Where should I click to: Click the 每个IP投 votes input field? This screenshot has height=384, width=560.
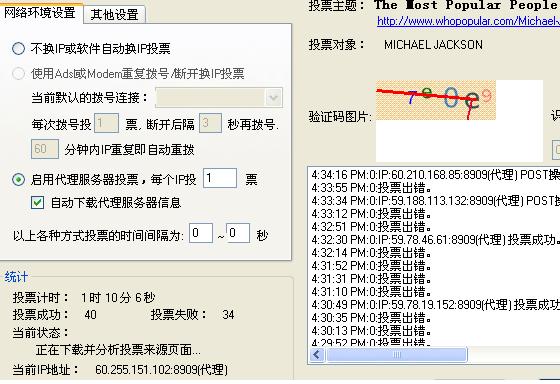(220, 178)
